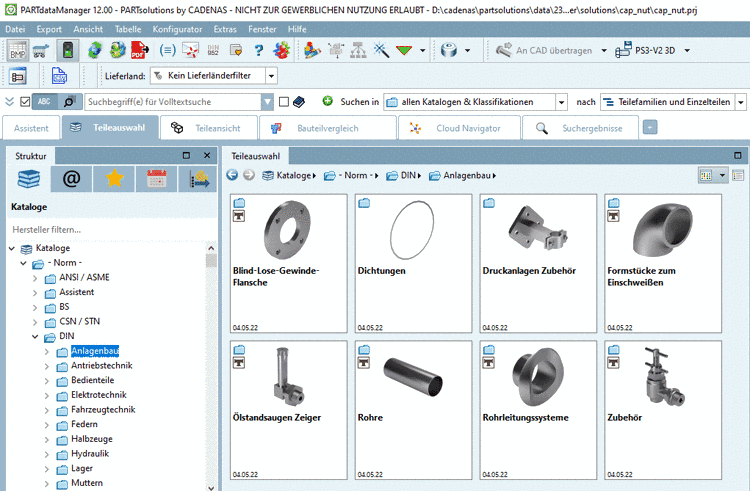Screen dimensions: 750x491
Task: Open the Suchen in catalogs dropdown
Action: coord(561,102)
